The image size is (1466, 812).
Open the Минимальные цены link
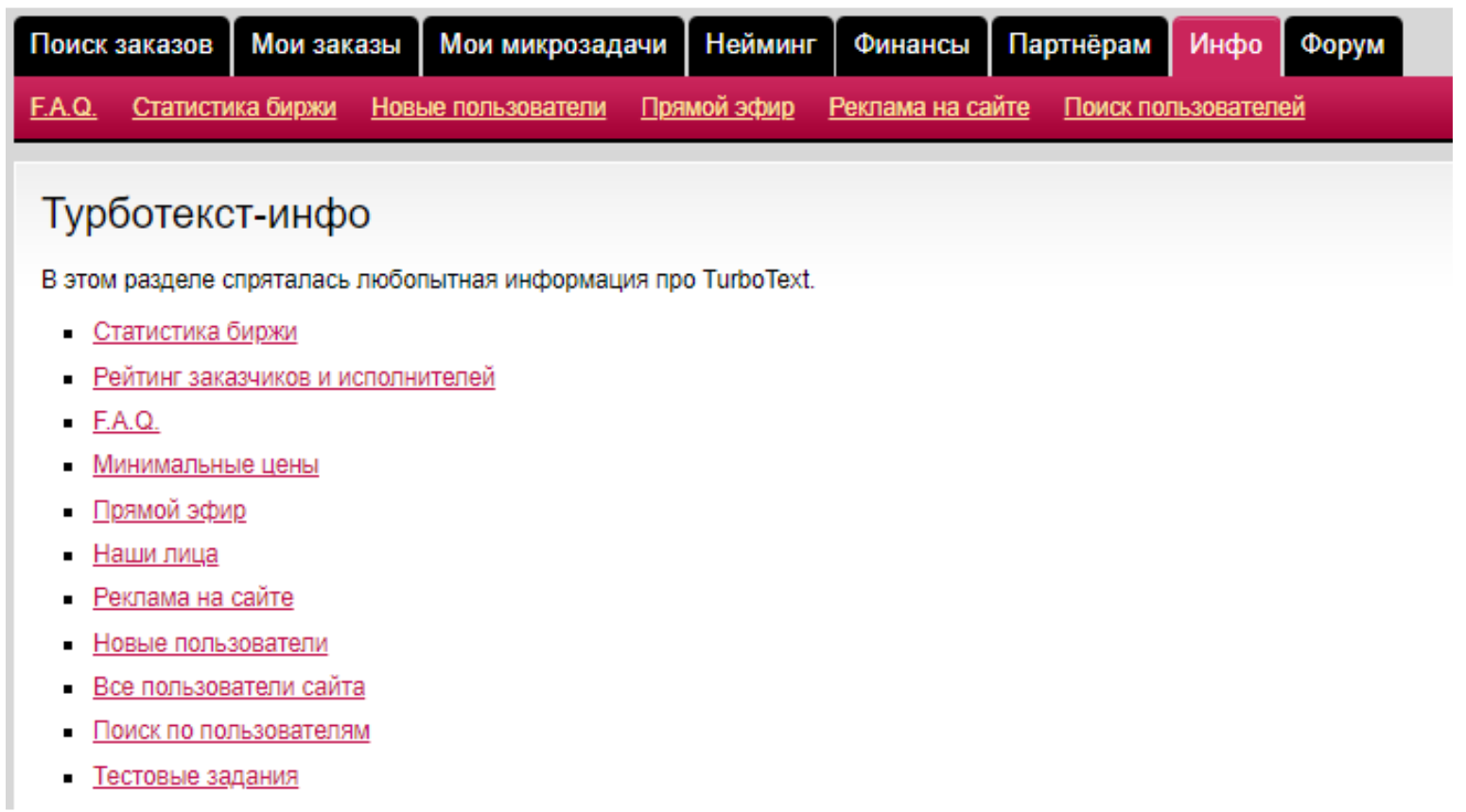point(205,465)
